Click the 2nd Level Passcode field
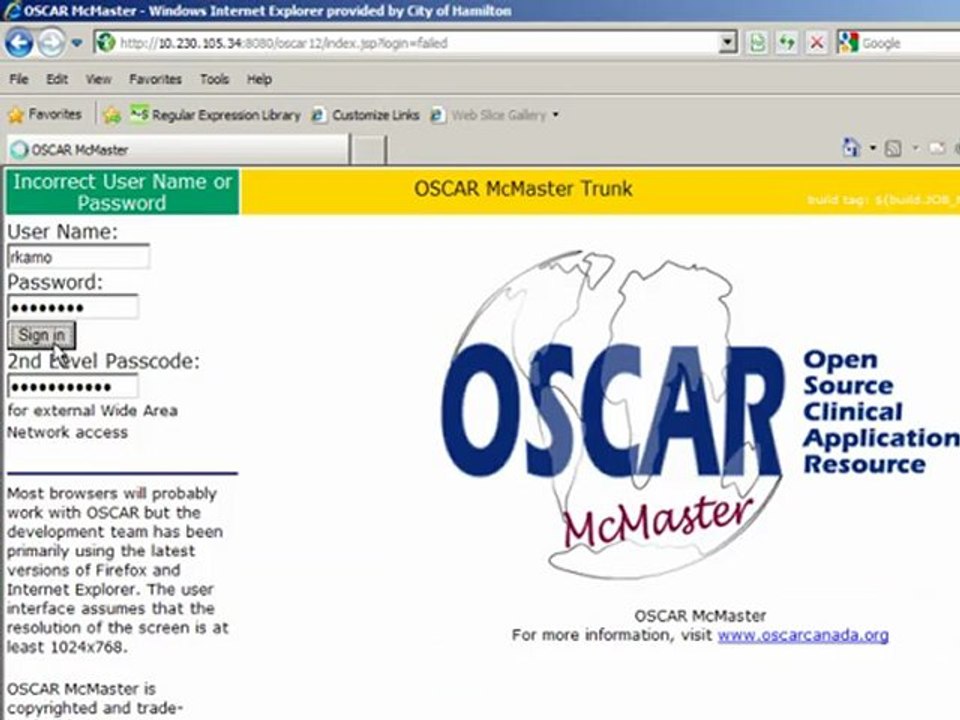 pos(73,386)
